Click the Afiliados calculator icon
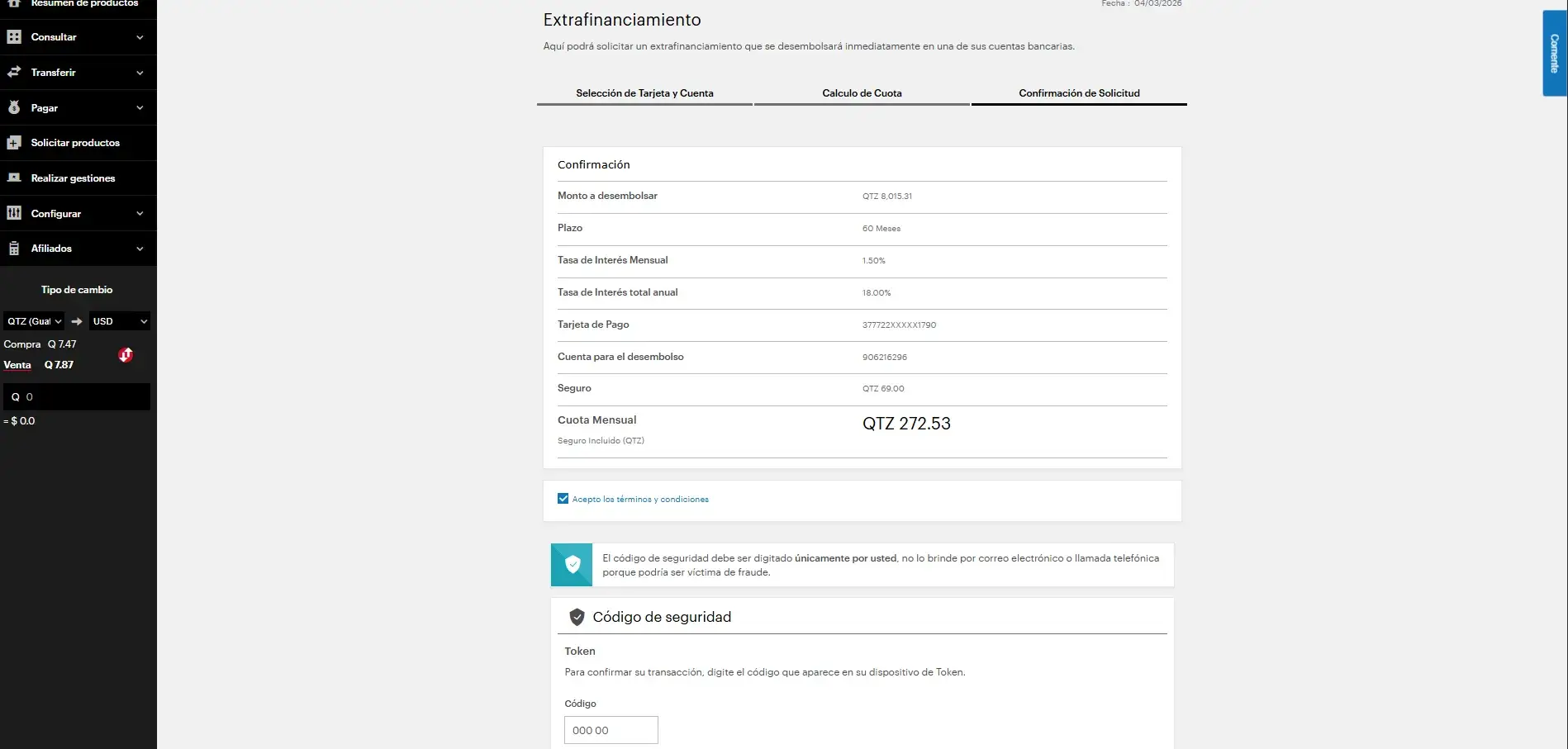Screen dimensions: 1568x749 [14, 249]
